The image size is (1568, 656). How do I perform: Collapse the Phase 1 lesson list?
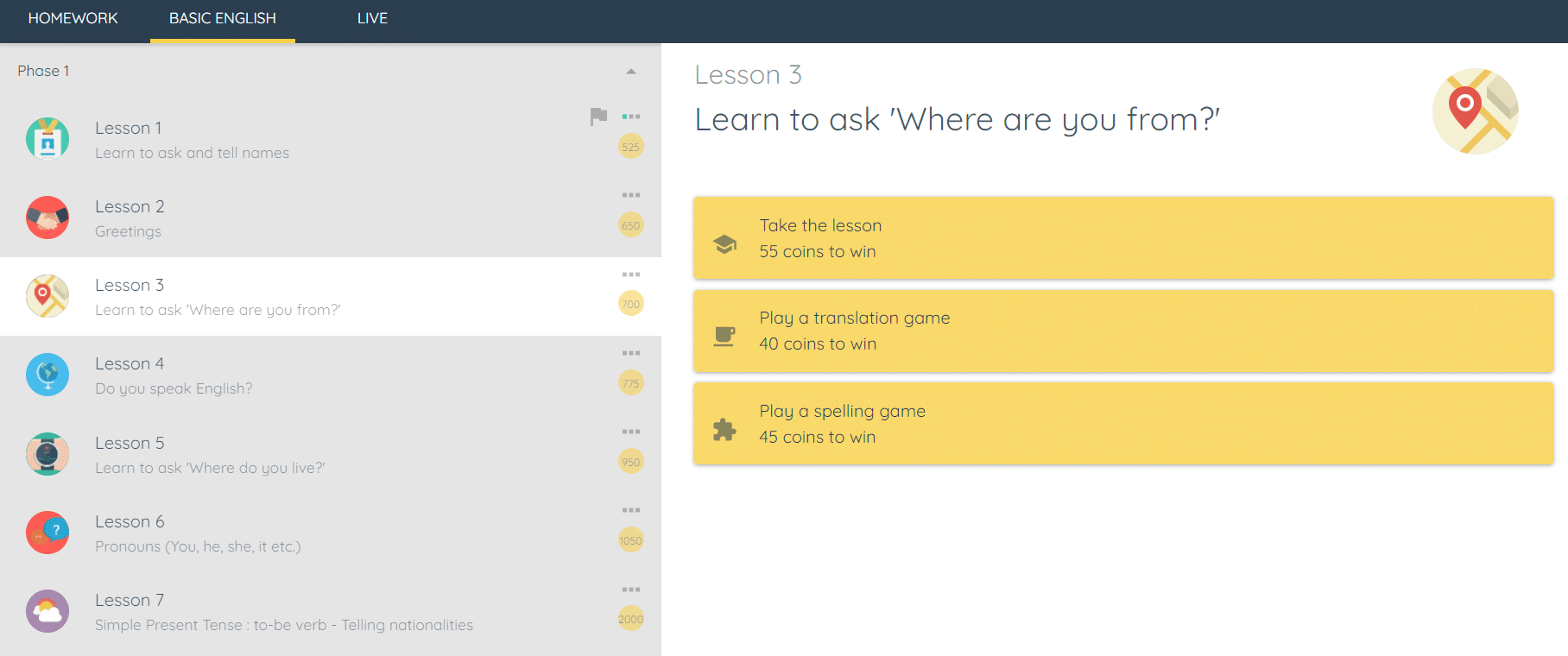(631, 72)
